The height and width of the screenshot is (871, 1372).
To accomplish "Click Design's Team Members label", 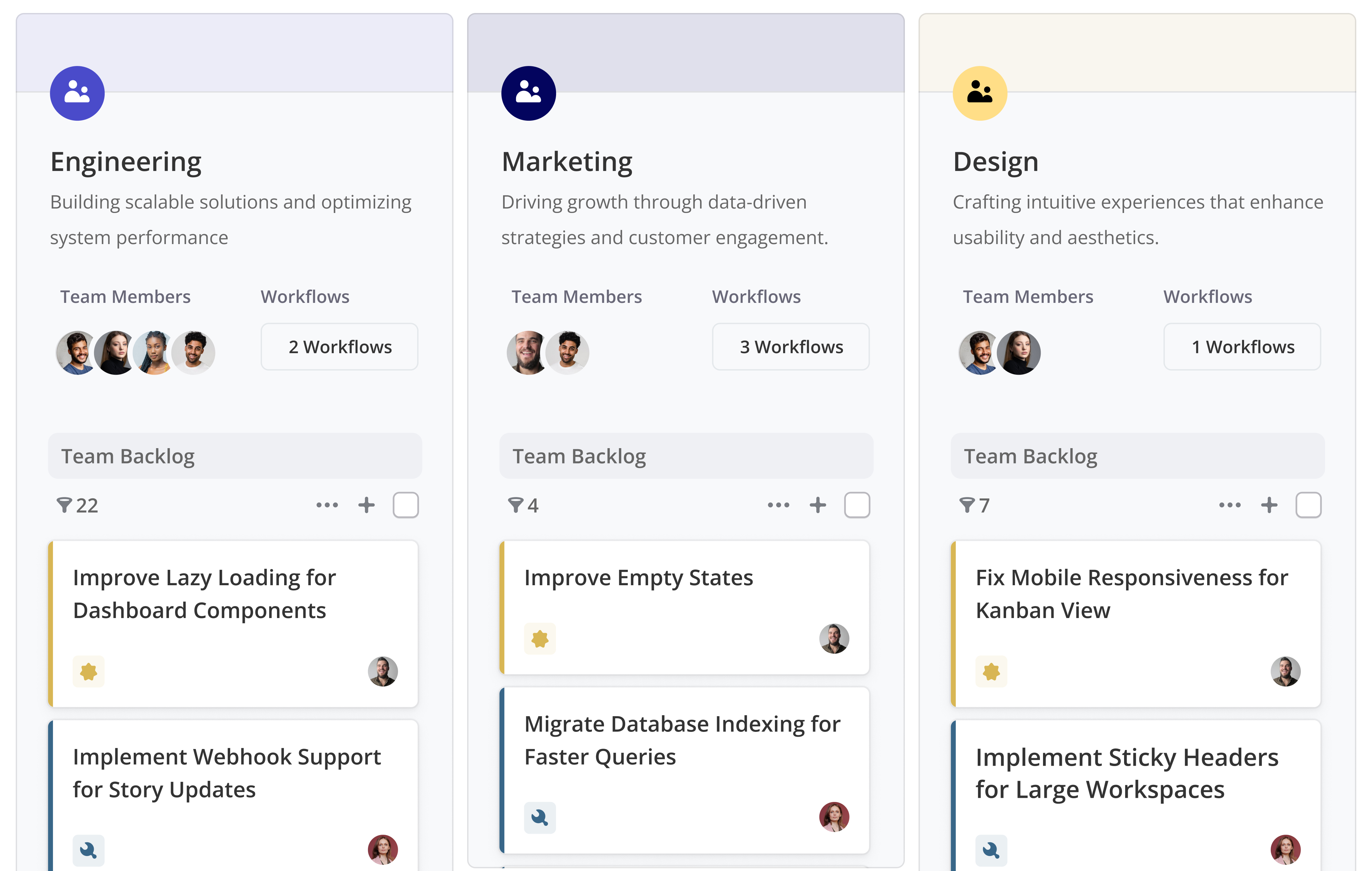I will click(x=1028, y=297).
